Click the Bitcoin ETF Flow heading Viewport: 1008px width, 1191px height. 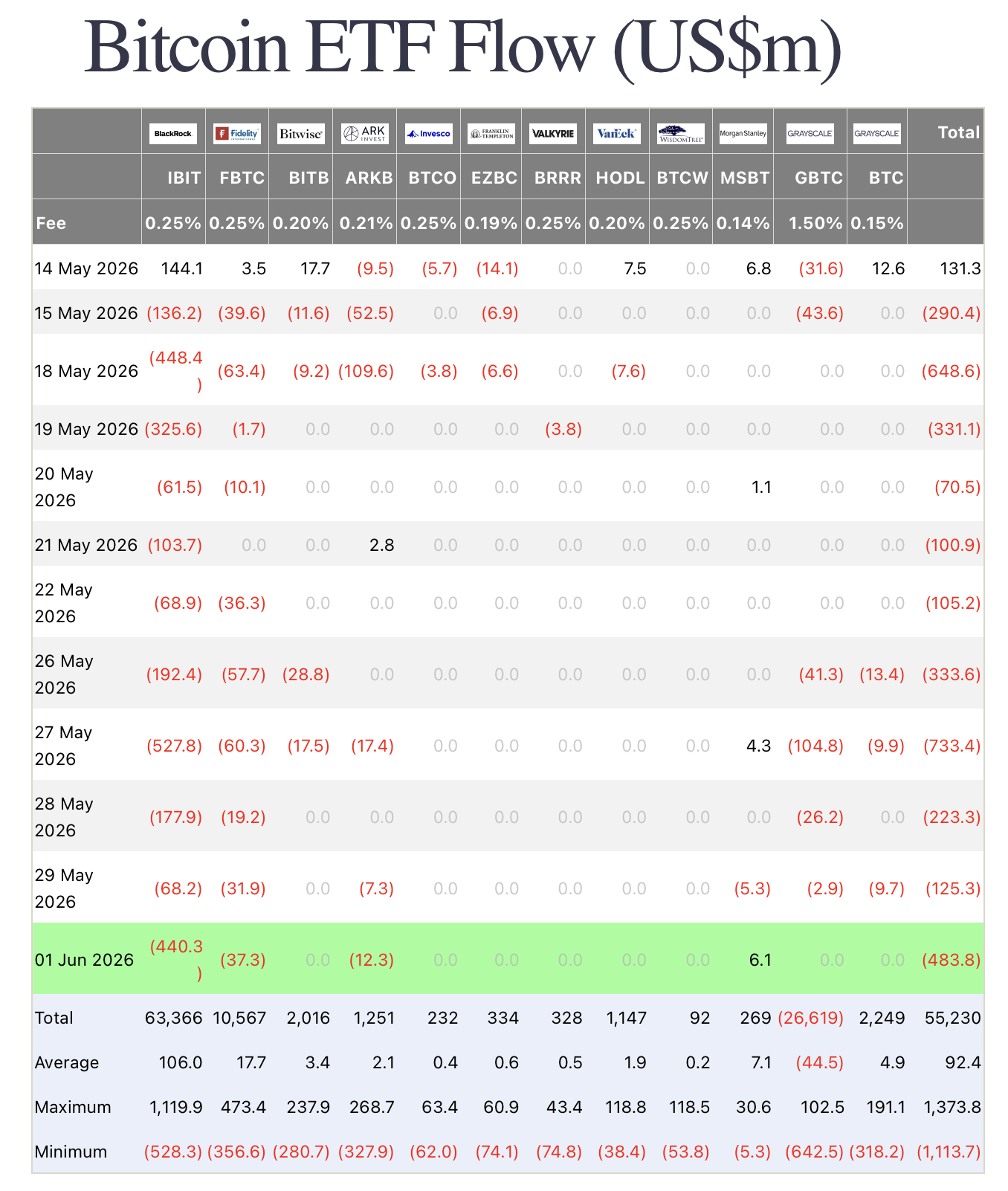pyautogui.click(x=464, y=48)
